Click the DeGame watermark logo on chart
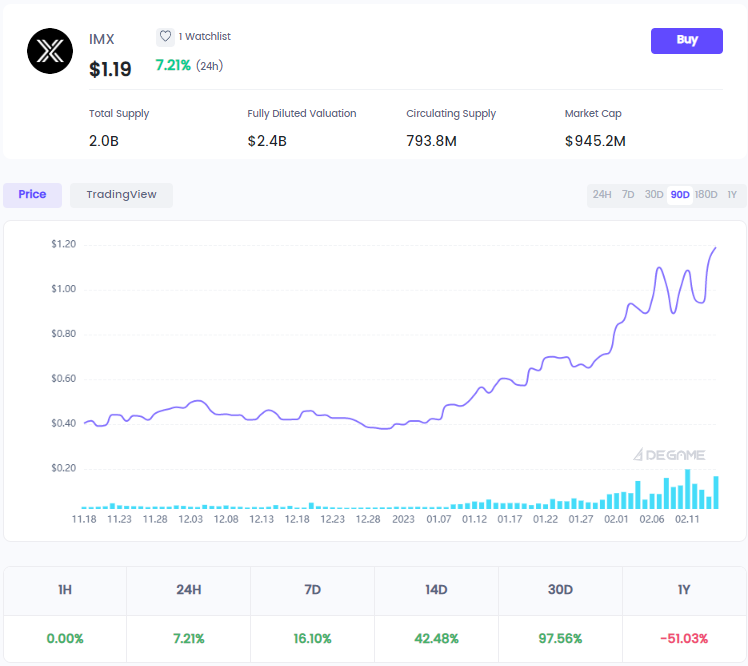Screen dimensions: 748x666 click(x=669, y=455)
